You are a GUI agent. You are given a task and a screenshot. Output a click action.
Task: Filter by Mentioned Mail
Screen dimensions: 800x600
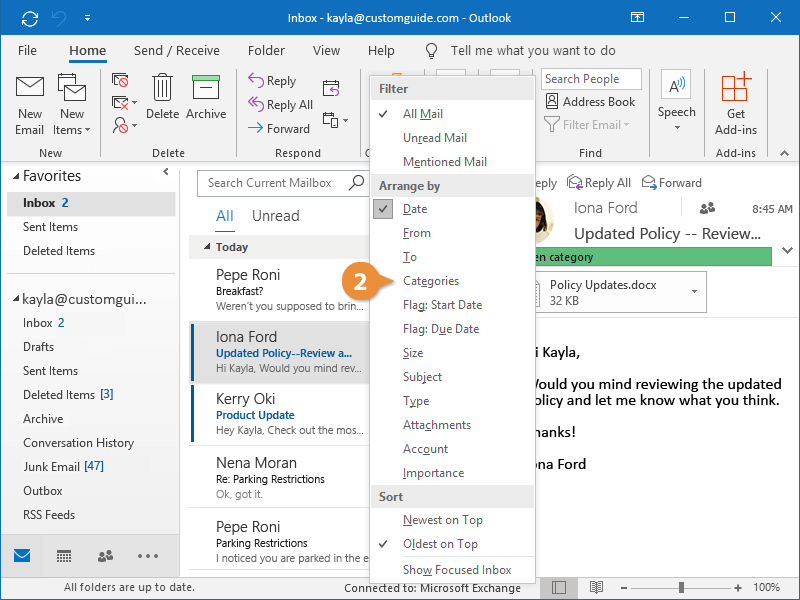[x=452, y=162]
